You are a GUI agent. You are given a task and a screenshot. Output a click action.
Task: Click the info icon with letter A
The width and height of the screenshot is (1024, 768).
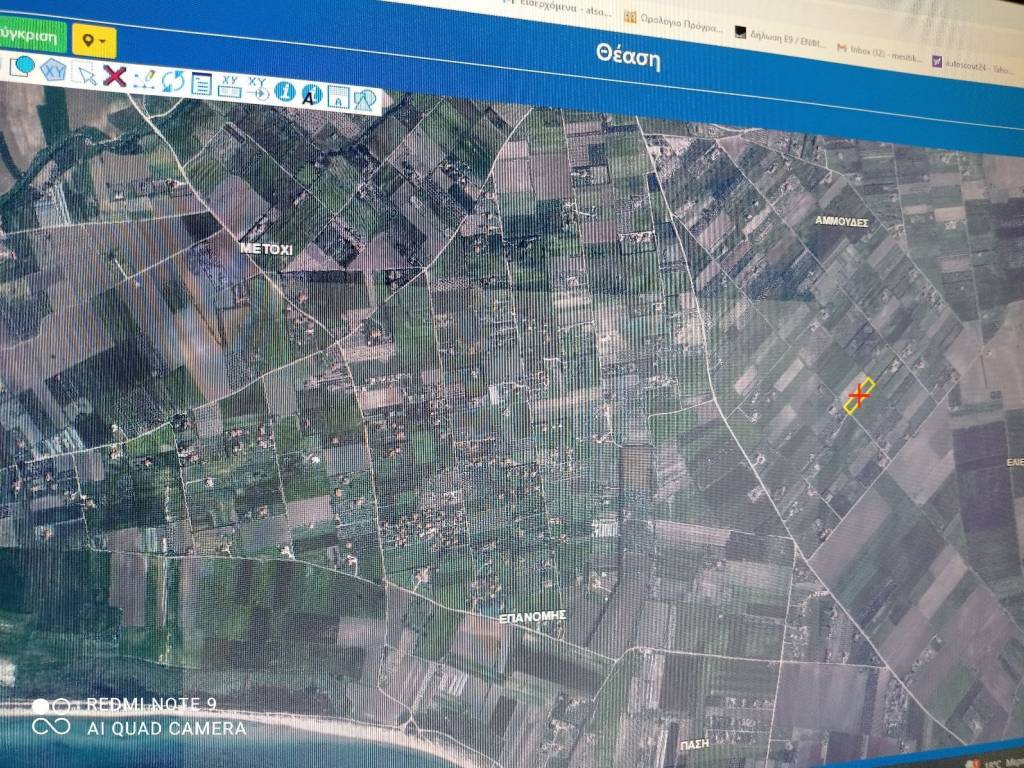point(312,94)
